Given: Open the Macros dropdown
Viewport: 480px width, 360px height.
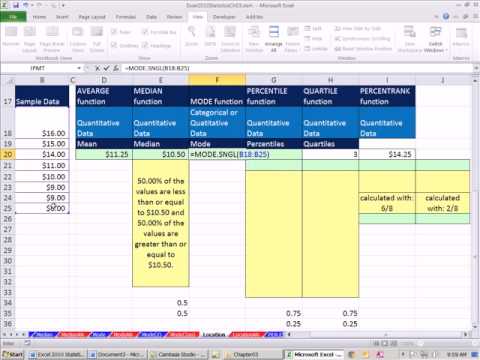Looking at the screenshot, I should point(461,37).
